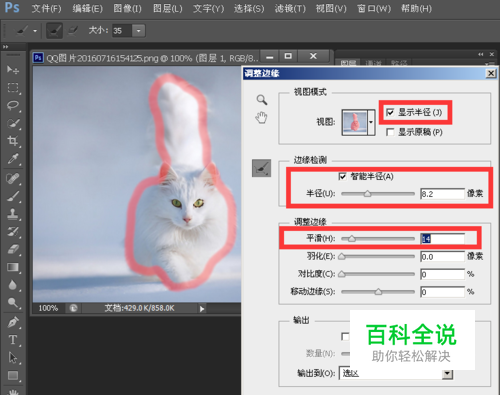The image size is (500, 395).
Task: Select the Move tool in toolbar
Action: coord(13,69)
